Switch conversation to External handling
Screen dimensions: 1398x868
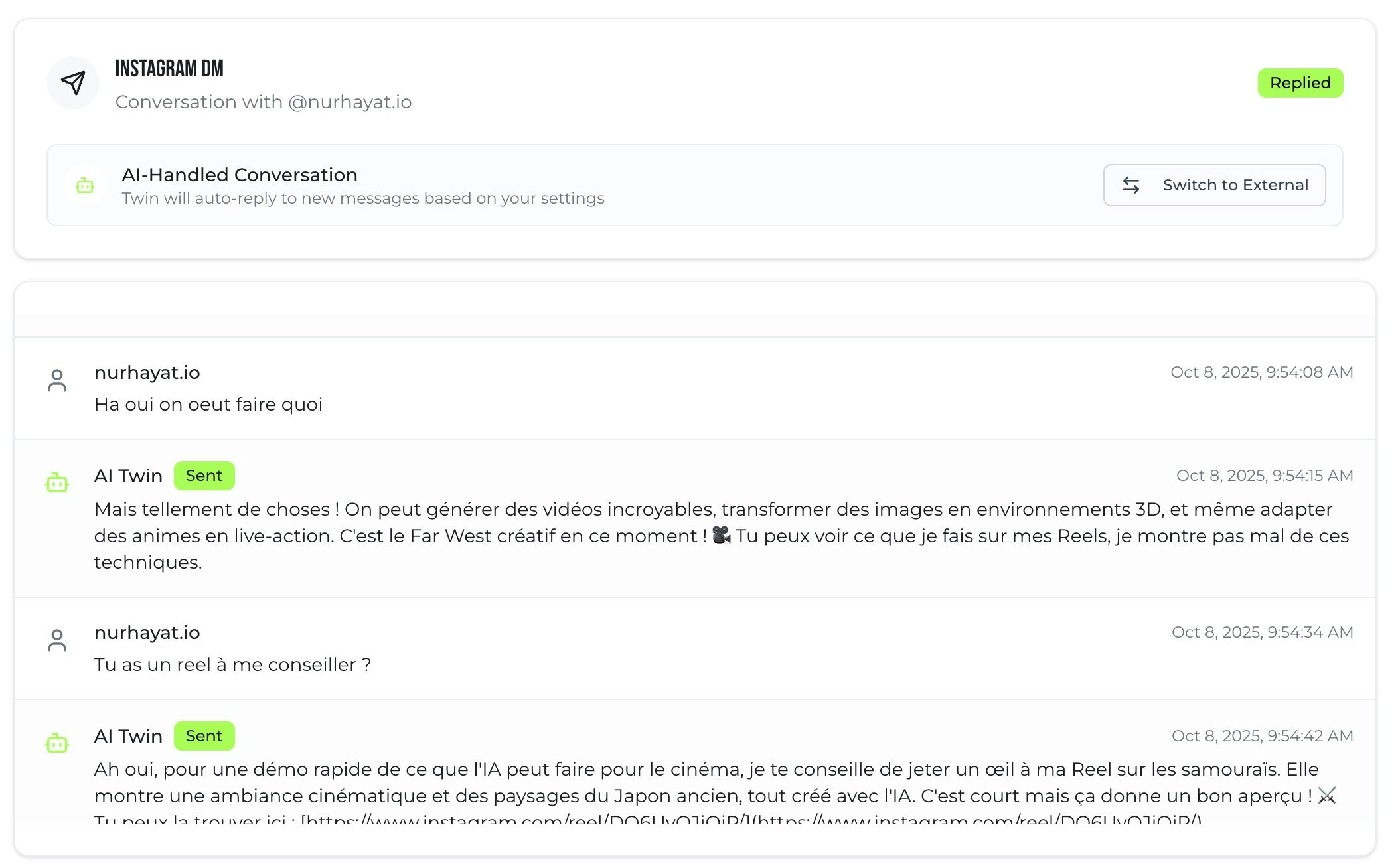[x=1214, y=185]
